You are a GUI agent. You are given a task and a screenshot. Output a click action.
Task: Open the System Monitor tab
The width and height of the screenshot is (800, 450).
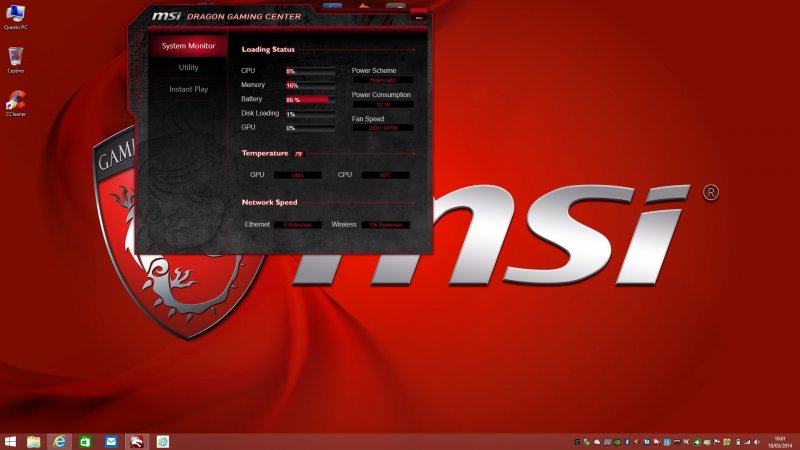pos(188,46)
